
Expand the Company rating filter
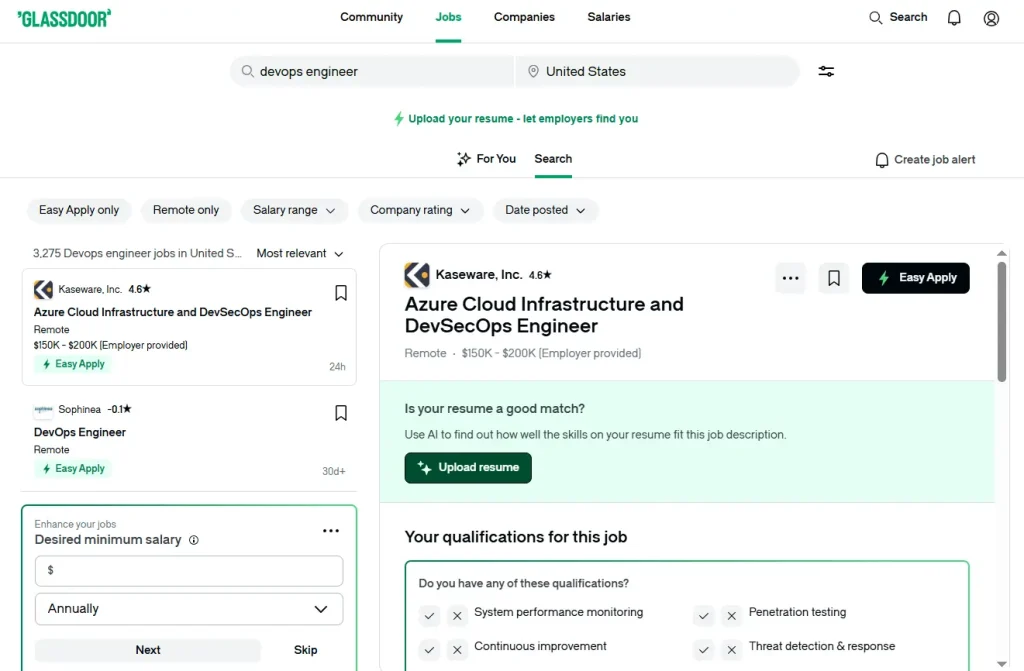(420, 210)
